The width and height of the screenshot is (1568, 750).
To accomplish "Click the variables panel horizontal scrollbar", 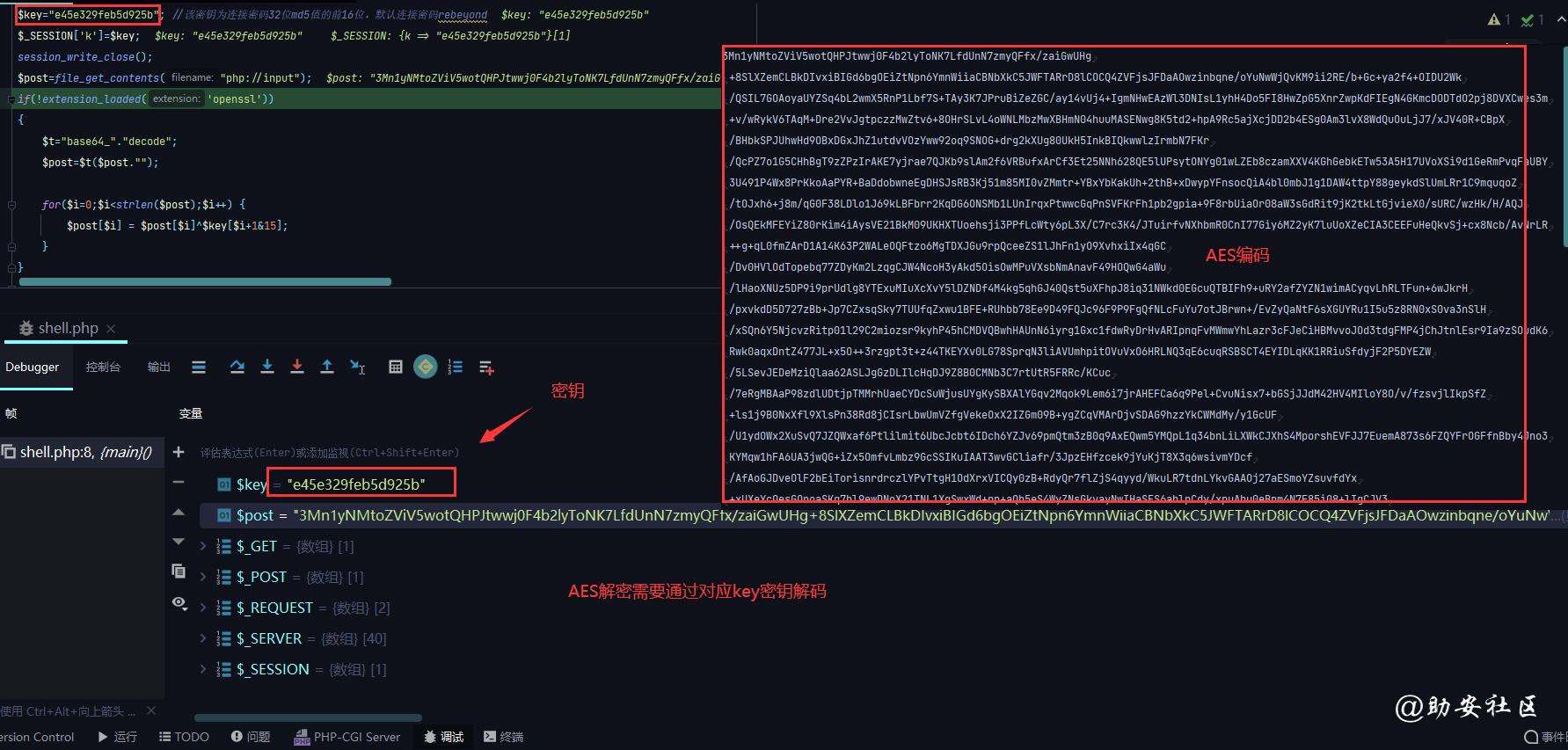I will click(x=308, y=717).
